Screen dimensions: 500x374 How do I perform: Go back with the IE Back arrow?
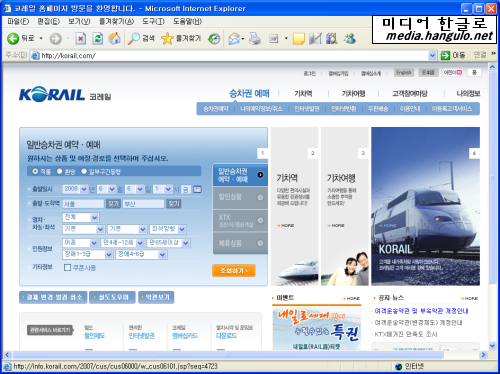pyautogui.click(x=13, y=39)
